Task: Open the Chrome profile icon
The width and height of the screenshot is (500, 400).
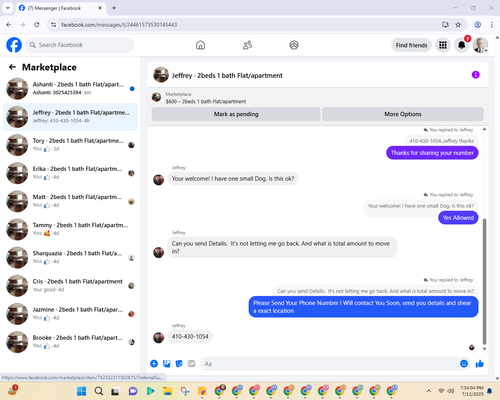Action: [477, 25]
